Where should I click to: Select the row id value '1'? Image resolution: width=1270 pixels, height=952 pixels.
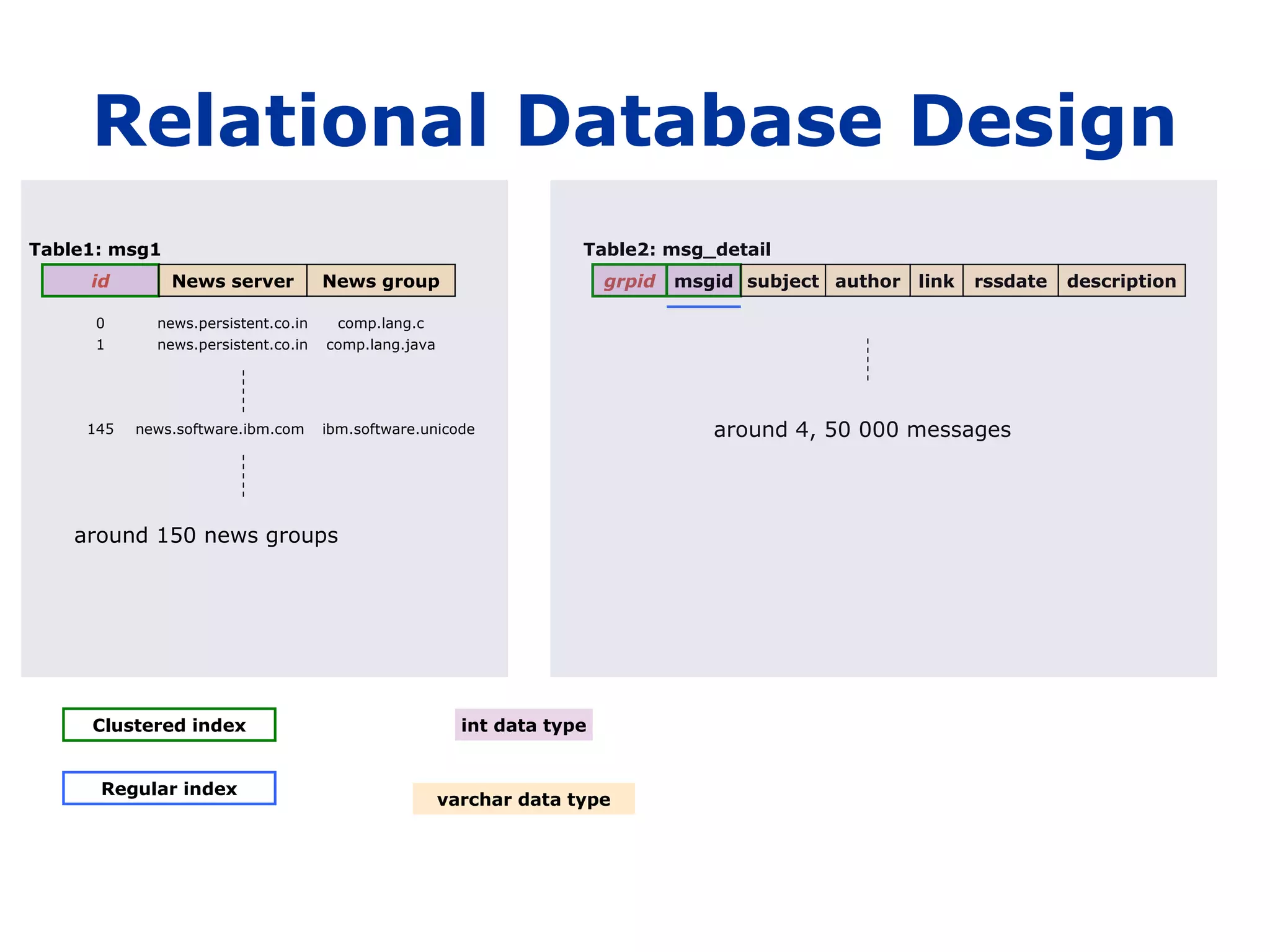click(100, 345)
